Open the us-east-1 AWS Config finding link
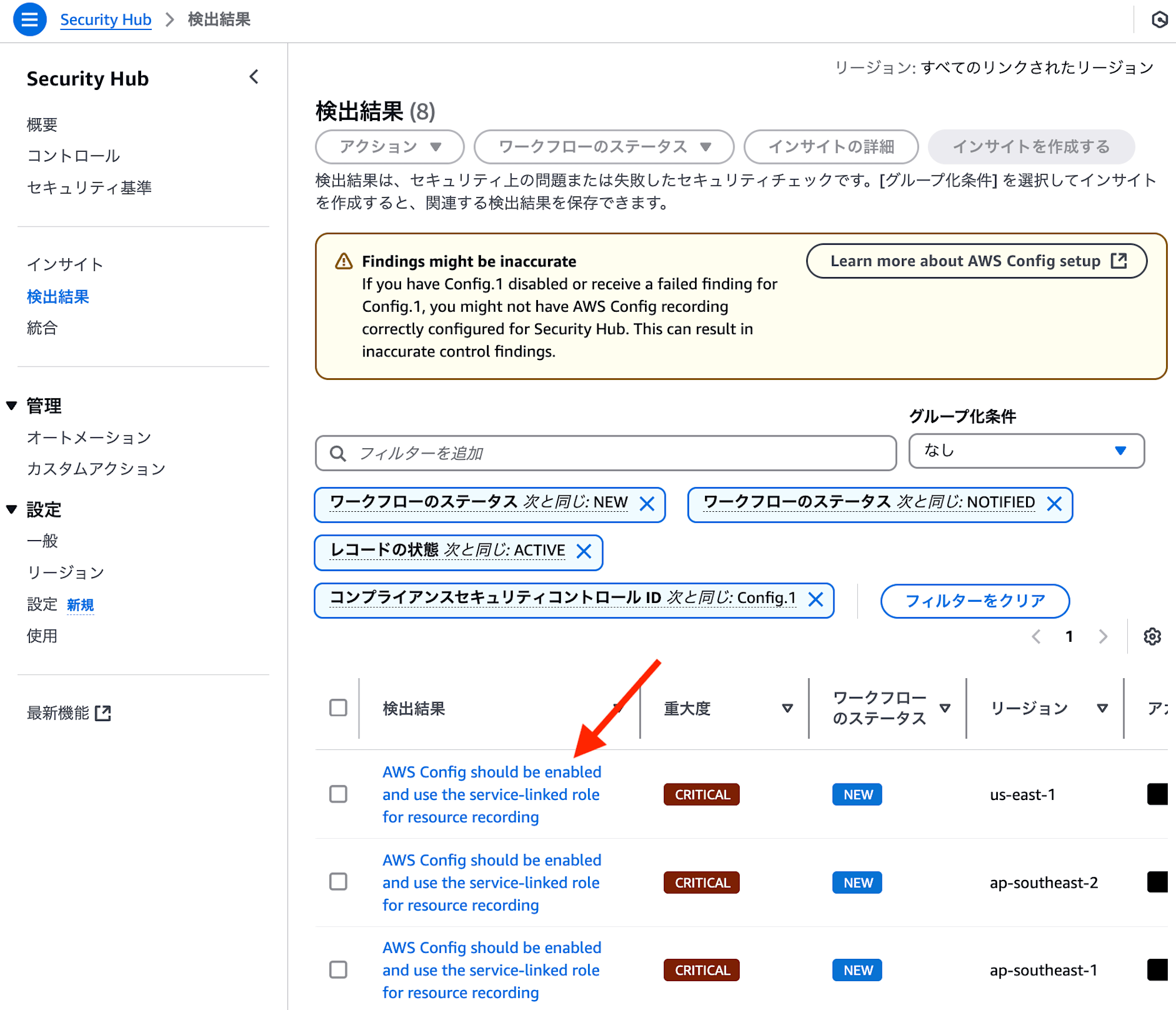The height and width of the screenshot is (1010, 1176). click(492, 794)
